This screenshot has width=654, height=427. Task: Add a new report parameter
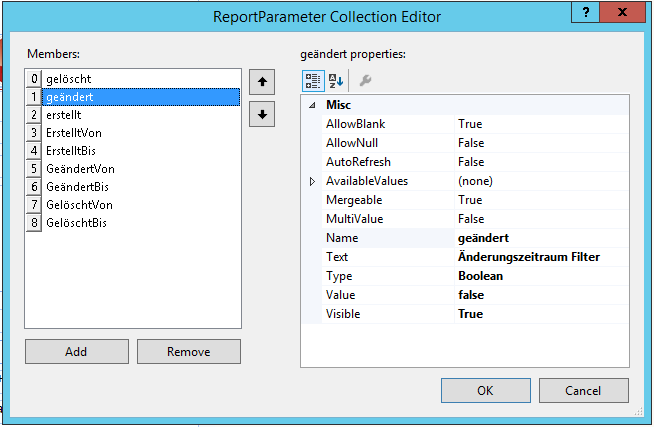[76, 352]
